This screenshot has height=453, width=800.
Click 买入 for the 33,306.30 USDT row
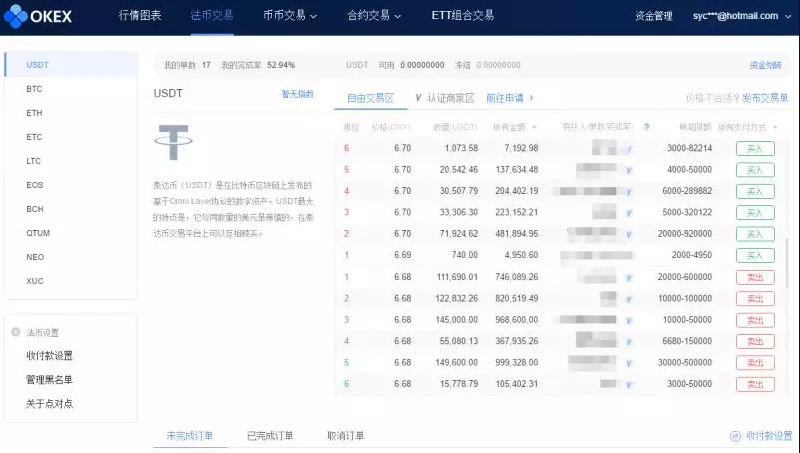[x=755, y=213]
